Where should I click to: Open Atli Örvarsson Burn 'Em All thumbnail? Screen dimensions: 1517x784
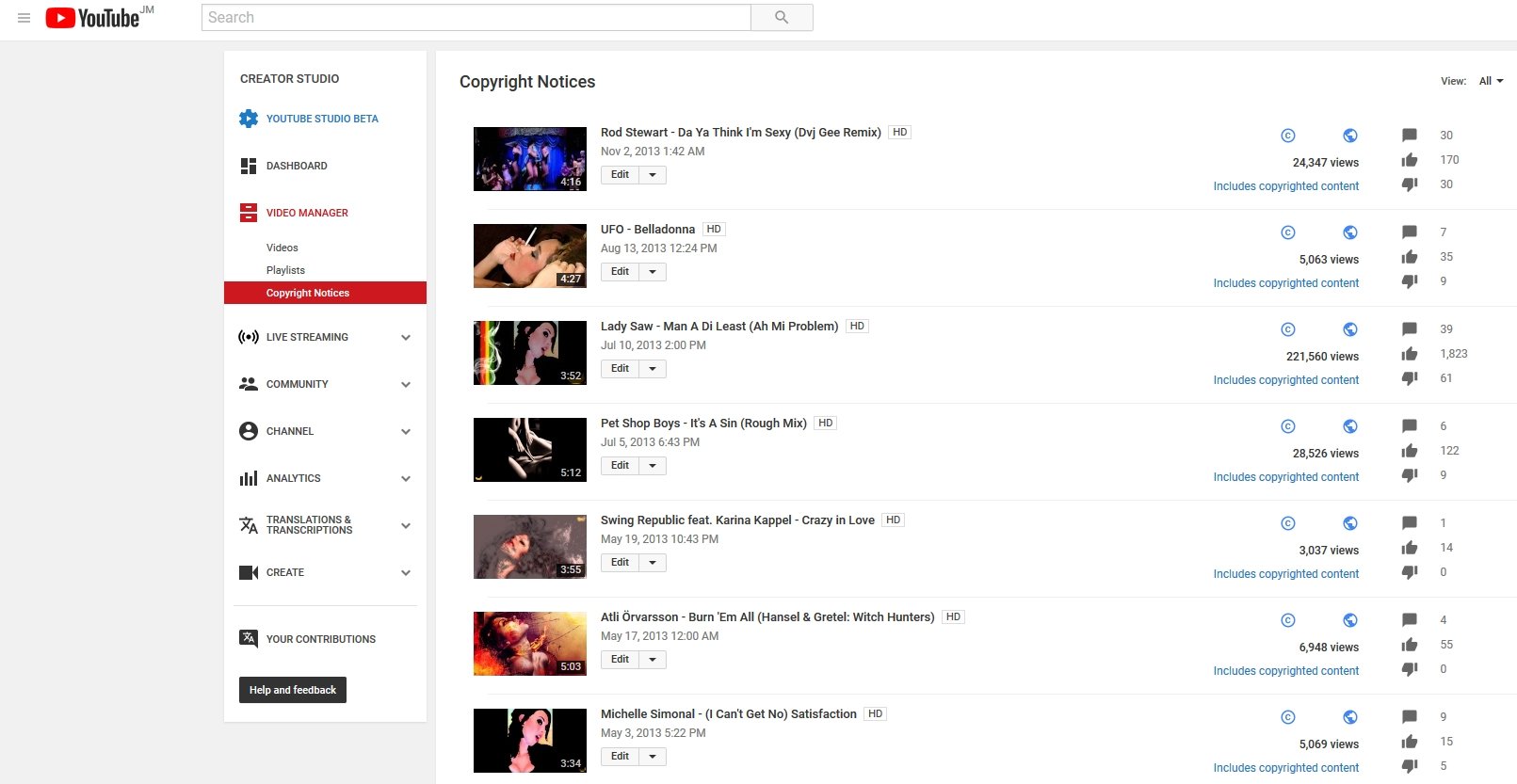click(530, 644)
